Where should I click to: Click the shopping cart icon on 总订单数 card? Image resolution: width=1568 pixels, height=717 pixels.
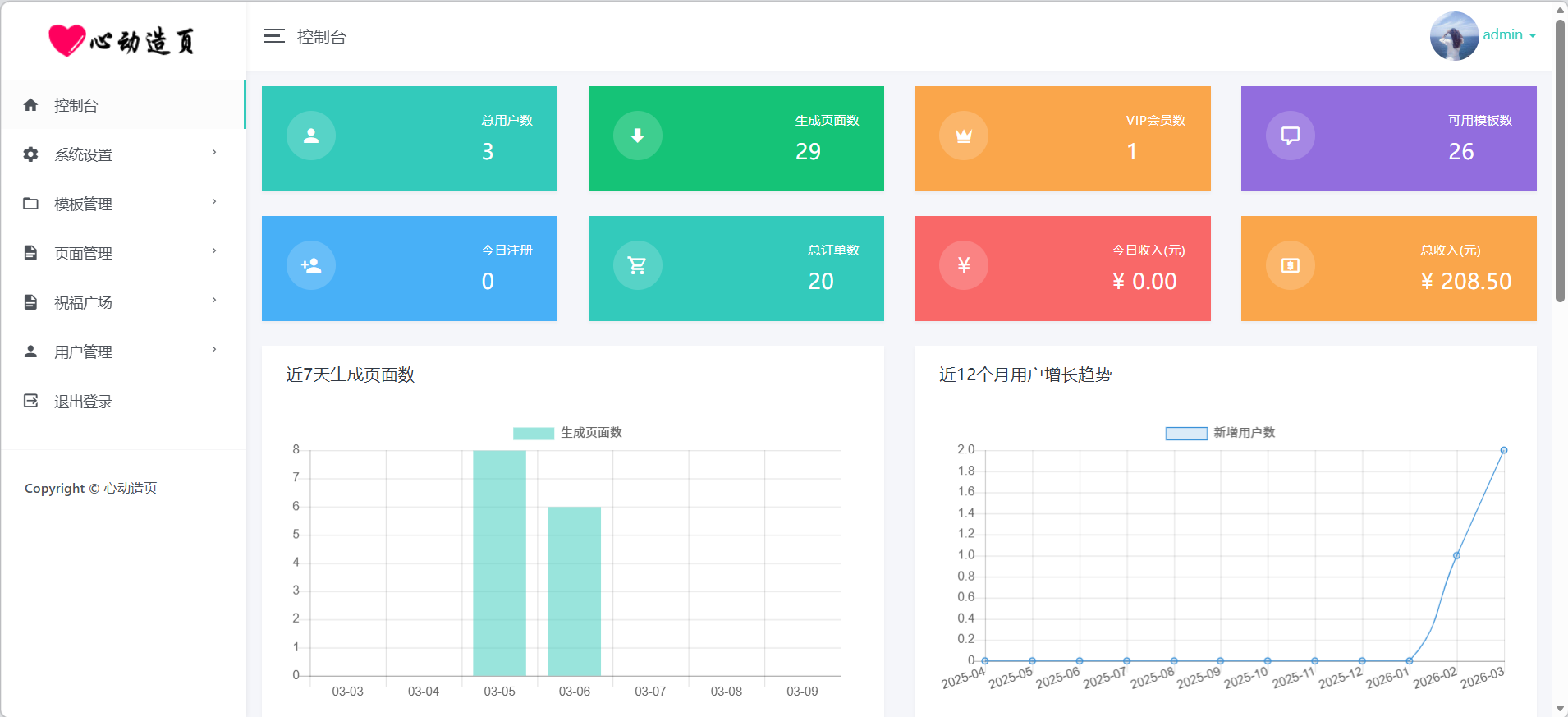point(638,265)
